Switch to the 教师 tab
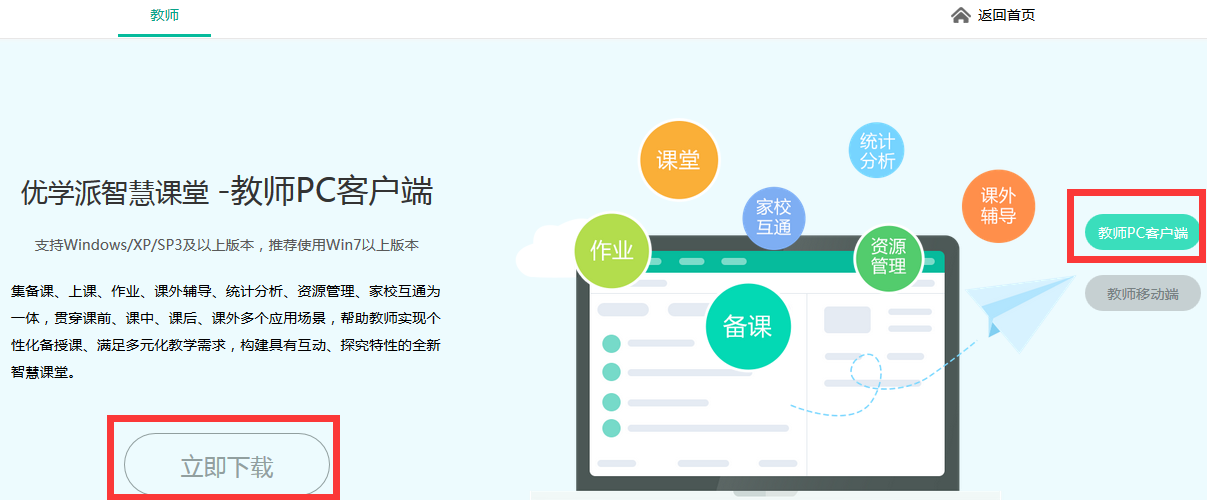Image resolution: width=1207 pixels, height=500 pixels. [x=164, y=15]
